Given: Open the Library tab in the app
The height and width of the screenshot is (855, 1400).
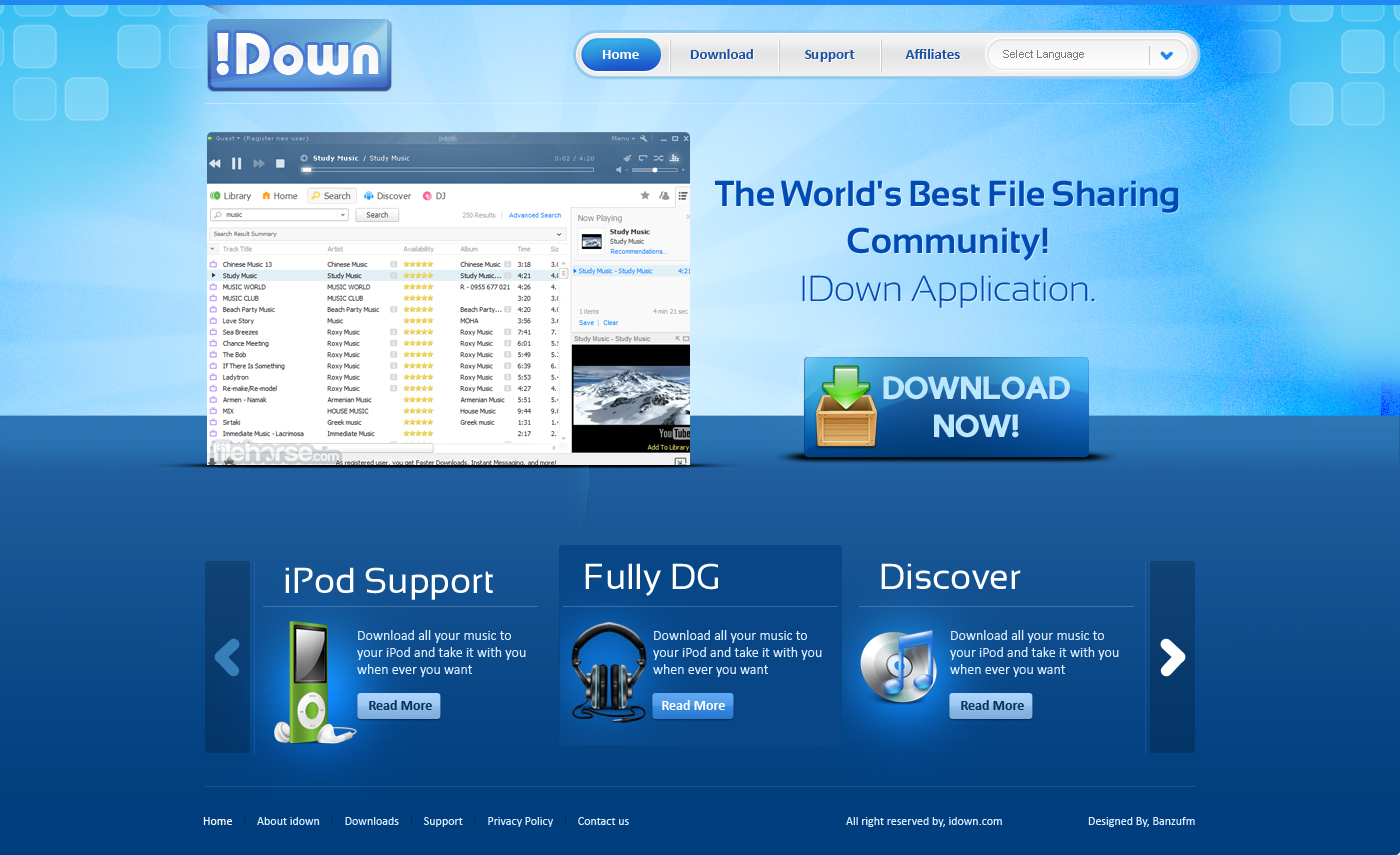Looking at the screenshot, I should (x=231, y=196).
